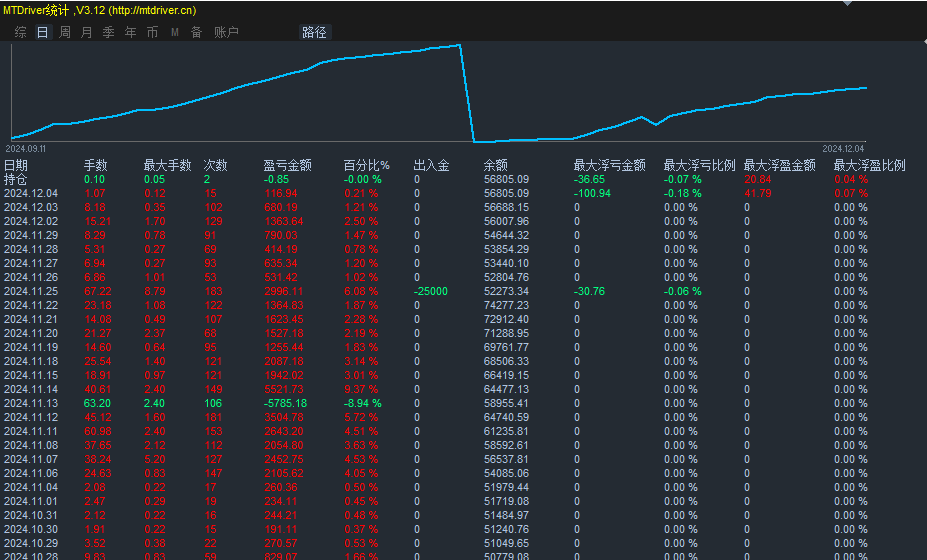The height and width of the screenshot is (560, 927).
Task: Click the steep drop on the equity curve
Action: pyautogui.click(x=466, y=92)
